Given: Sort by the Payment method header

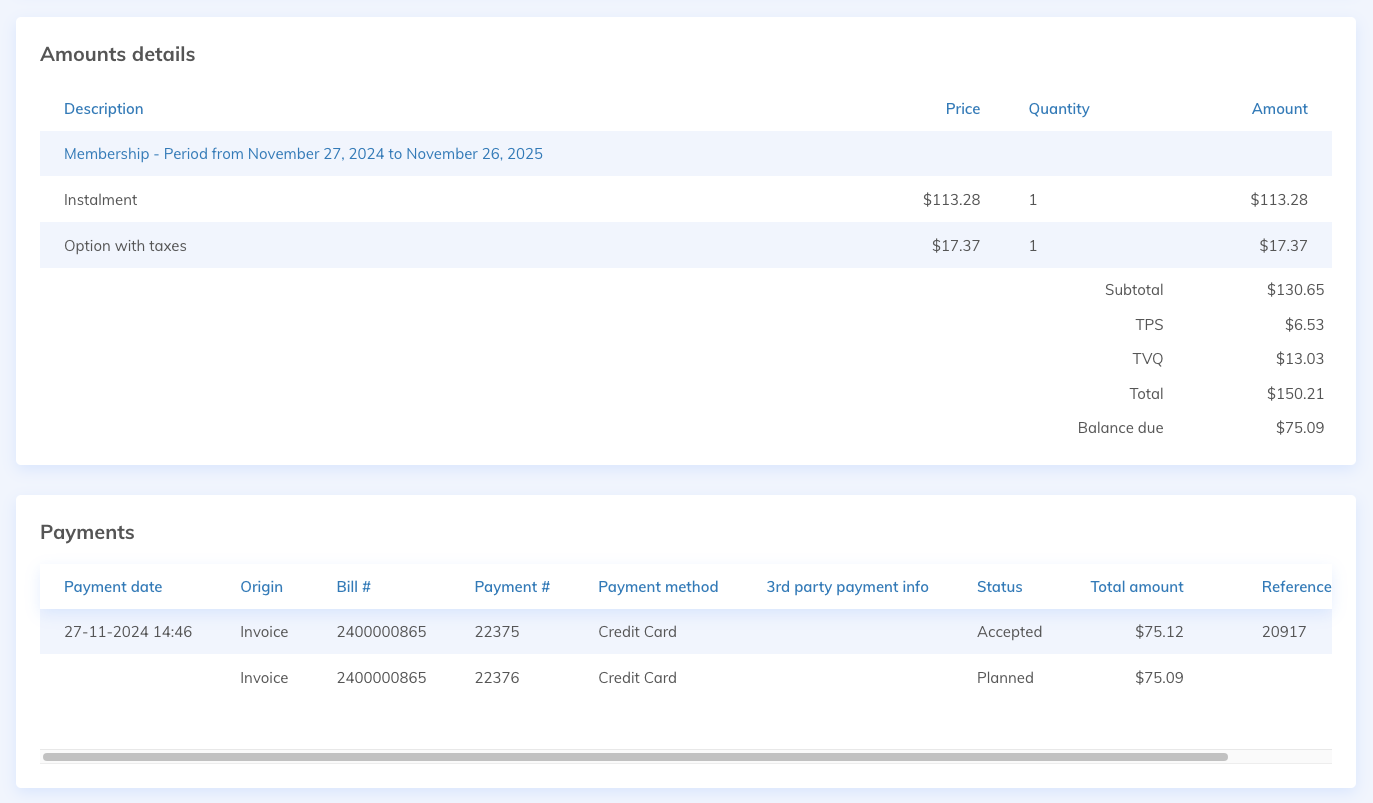Looking at the screenshot, I should click(x=658, y=587).
